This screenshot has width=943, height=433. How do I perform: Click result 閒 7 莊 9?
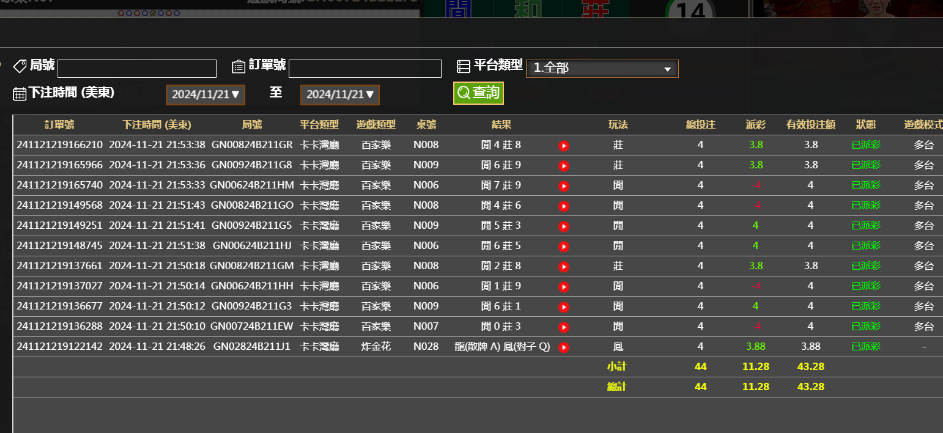click(501, 185)
